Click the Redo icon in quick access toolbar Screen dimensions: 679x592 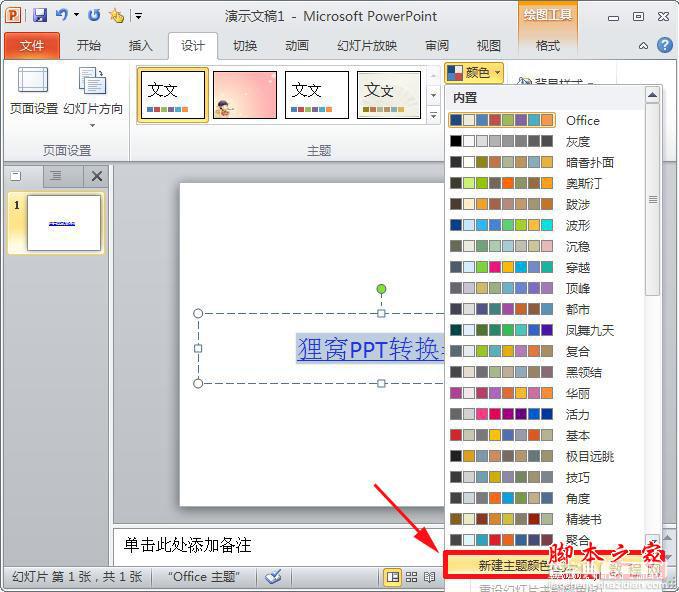pyautogui.click(x=94, y=16)
